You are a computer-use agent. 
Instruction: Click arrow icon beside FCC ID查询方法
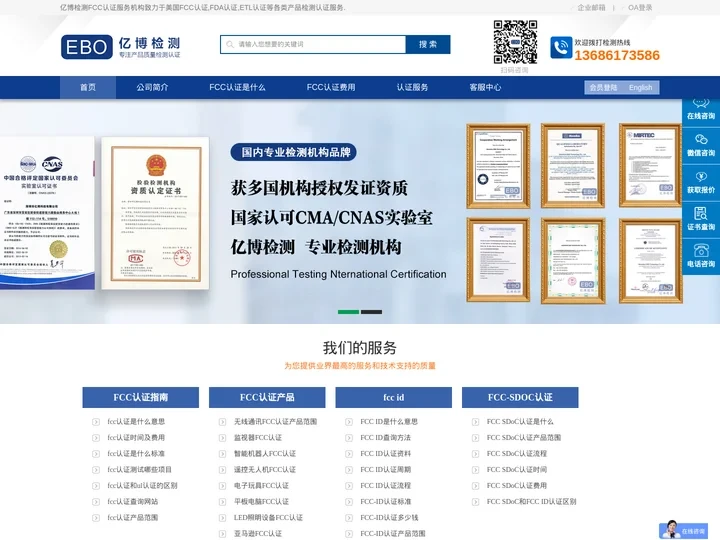[x=349, y=438]
